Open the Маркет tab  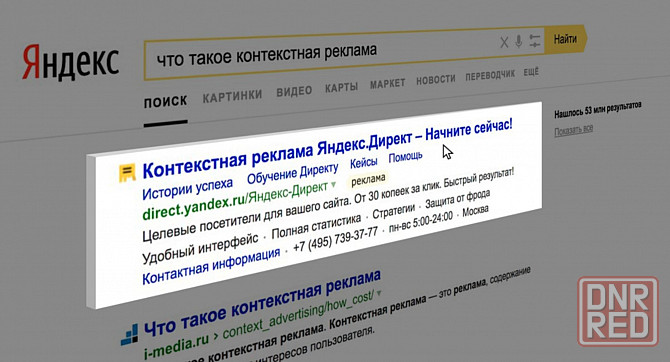(387, 83)
